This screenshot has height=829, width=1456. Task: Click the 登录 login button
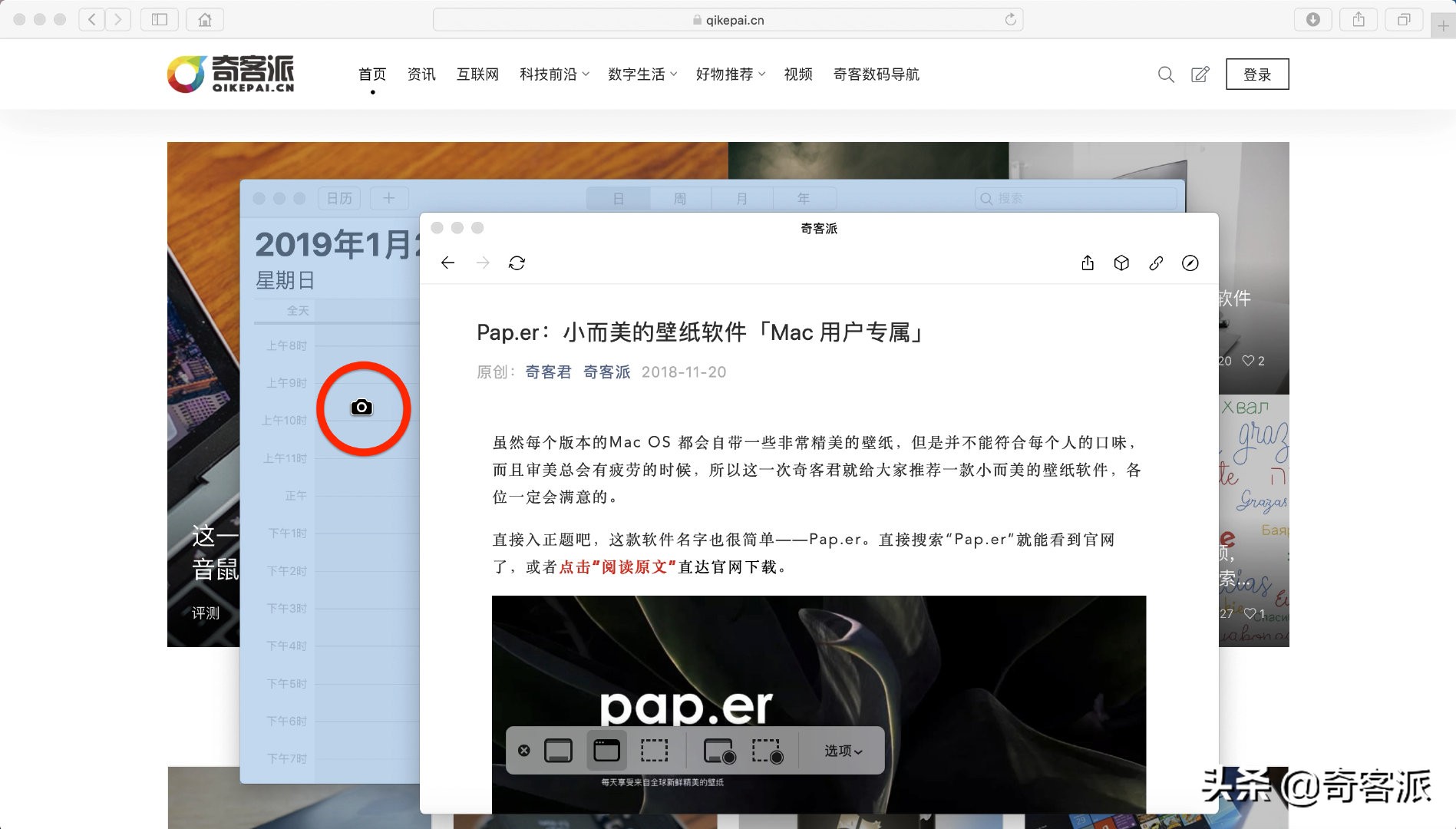[1257, 74]
